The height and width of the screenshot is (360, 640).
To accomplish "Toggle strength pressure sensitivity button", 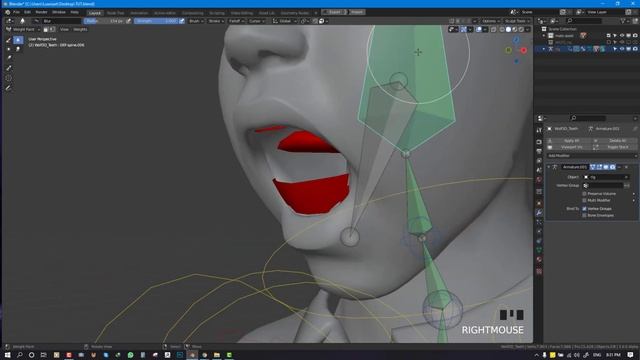I will click(x=182, y=21).
